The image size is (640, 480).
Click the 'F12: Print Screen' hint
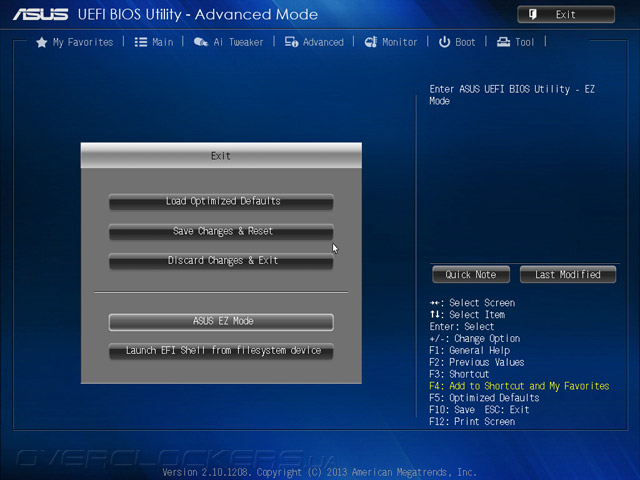tap(472, 422)
